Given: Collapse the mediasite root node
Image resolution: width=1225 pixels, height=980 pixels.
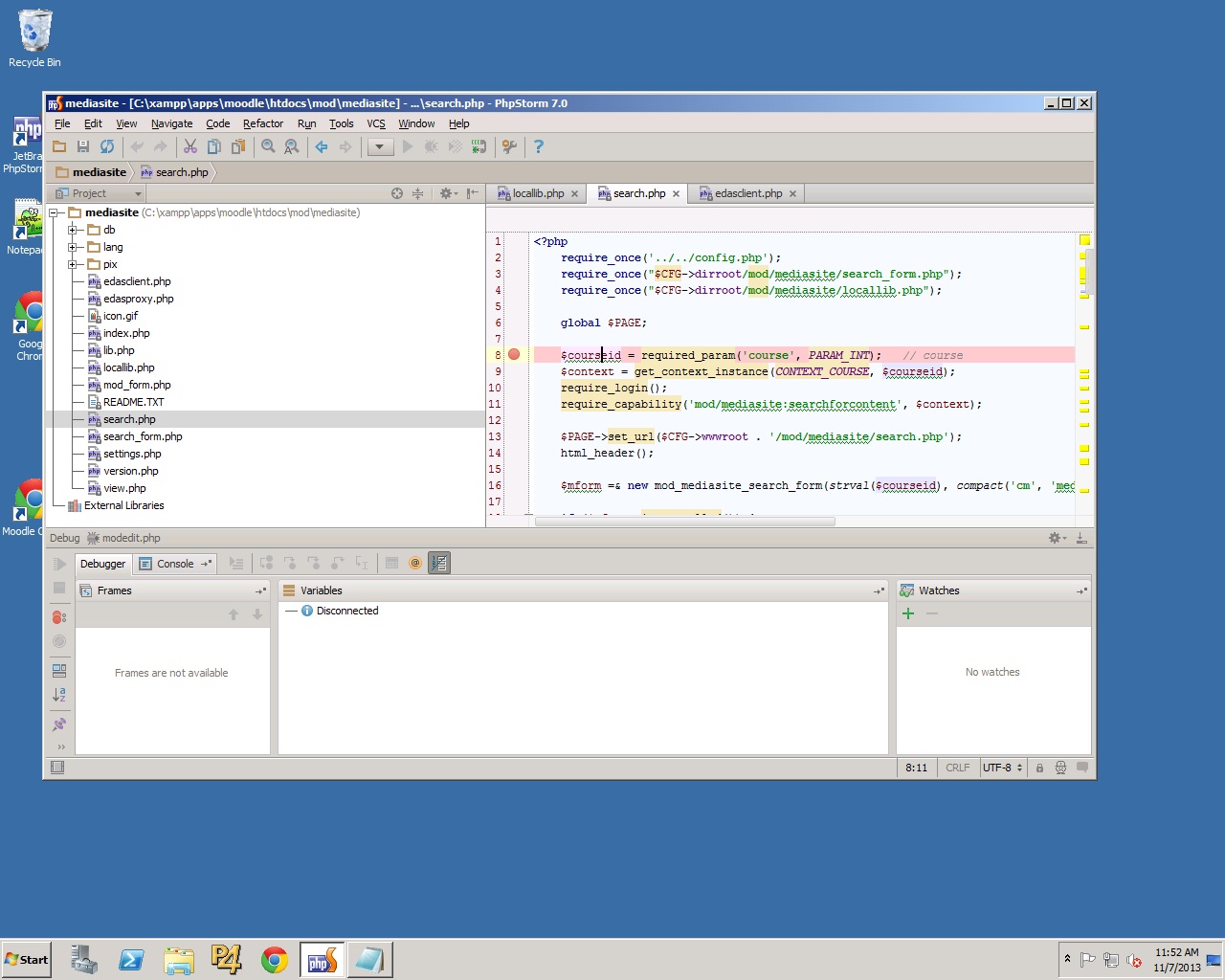Looking at the screenshot, I should tap(55, 212).
